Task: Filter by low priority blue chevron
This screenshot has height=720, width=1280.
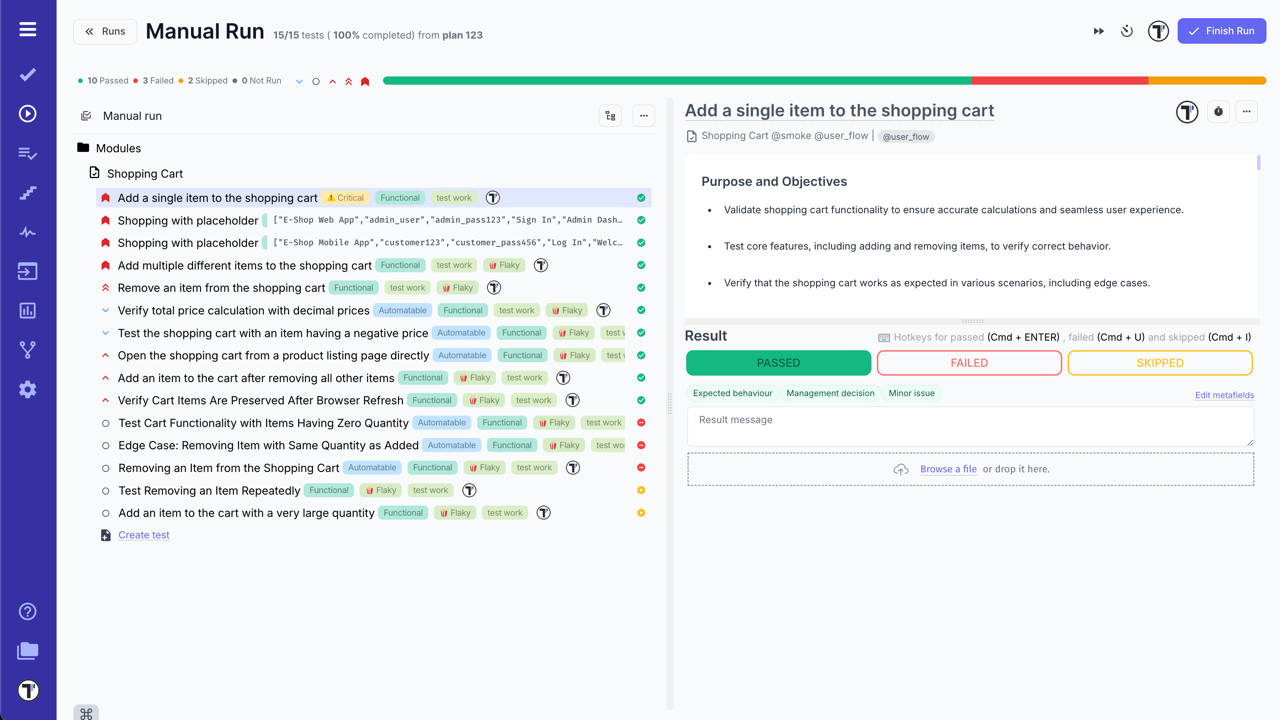Action: tap(299, 81)
